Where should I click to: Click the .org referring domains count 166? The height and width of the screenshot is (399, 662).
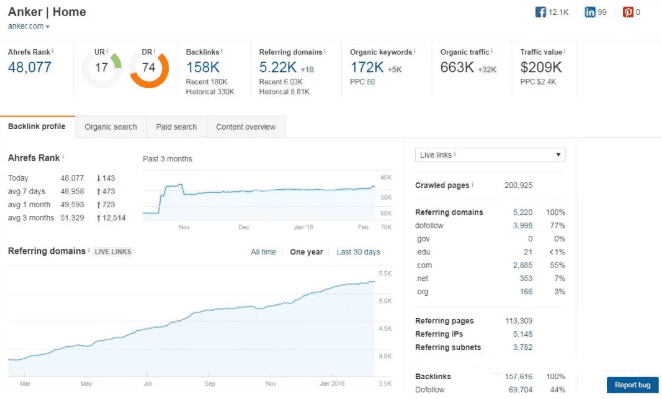tap(526, 291)
